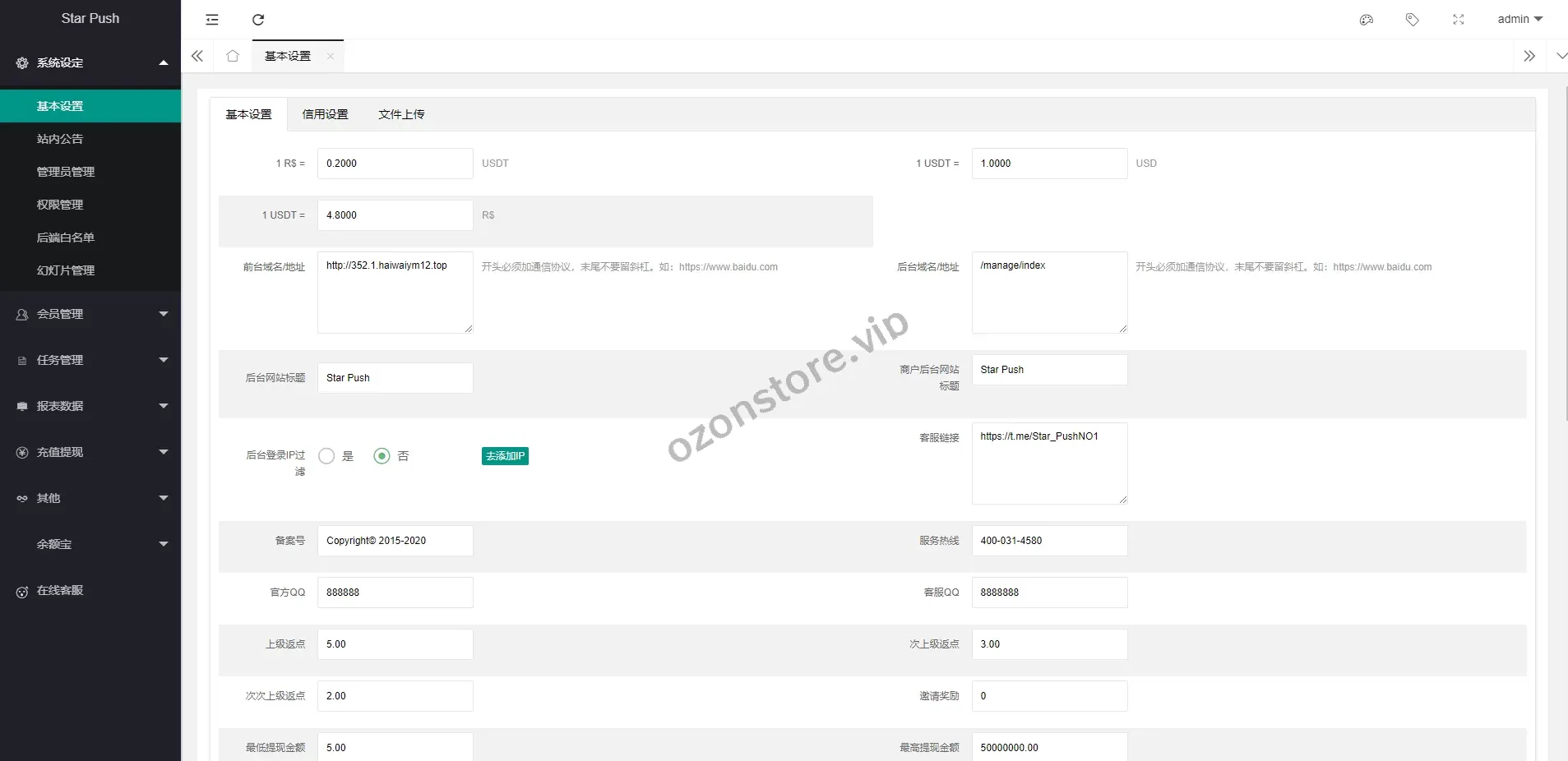1568x761 pixels.
Task: Click the 去添加IP button
Action: [505, 456]
